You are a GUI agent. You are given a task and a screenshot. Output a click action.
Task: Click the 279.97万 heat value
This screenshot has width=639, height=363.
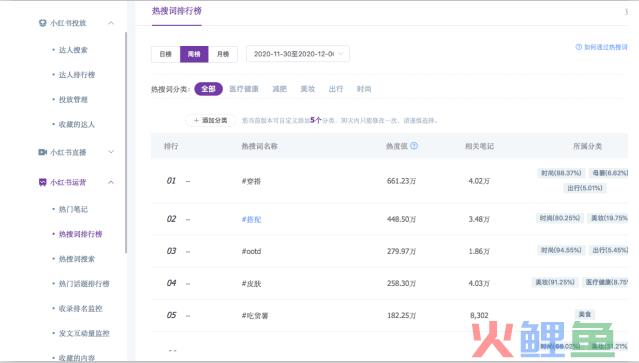click(x=401, y=251)
